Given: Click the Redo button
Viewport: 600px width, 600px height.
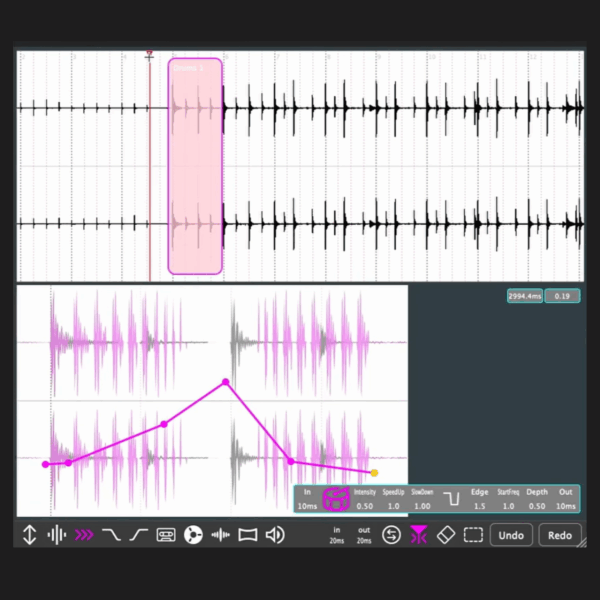Looking at the screenshot, I should click(560, 535).
